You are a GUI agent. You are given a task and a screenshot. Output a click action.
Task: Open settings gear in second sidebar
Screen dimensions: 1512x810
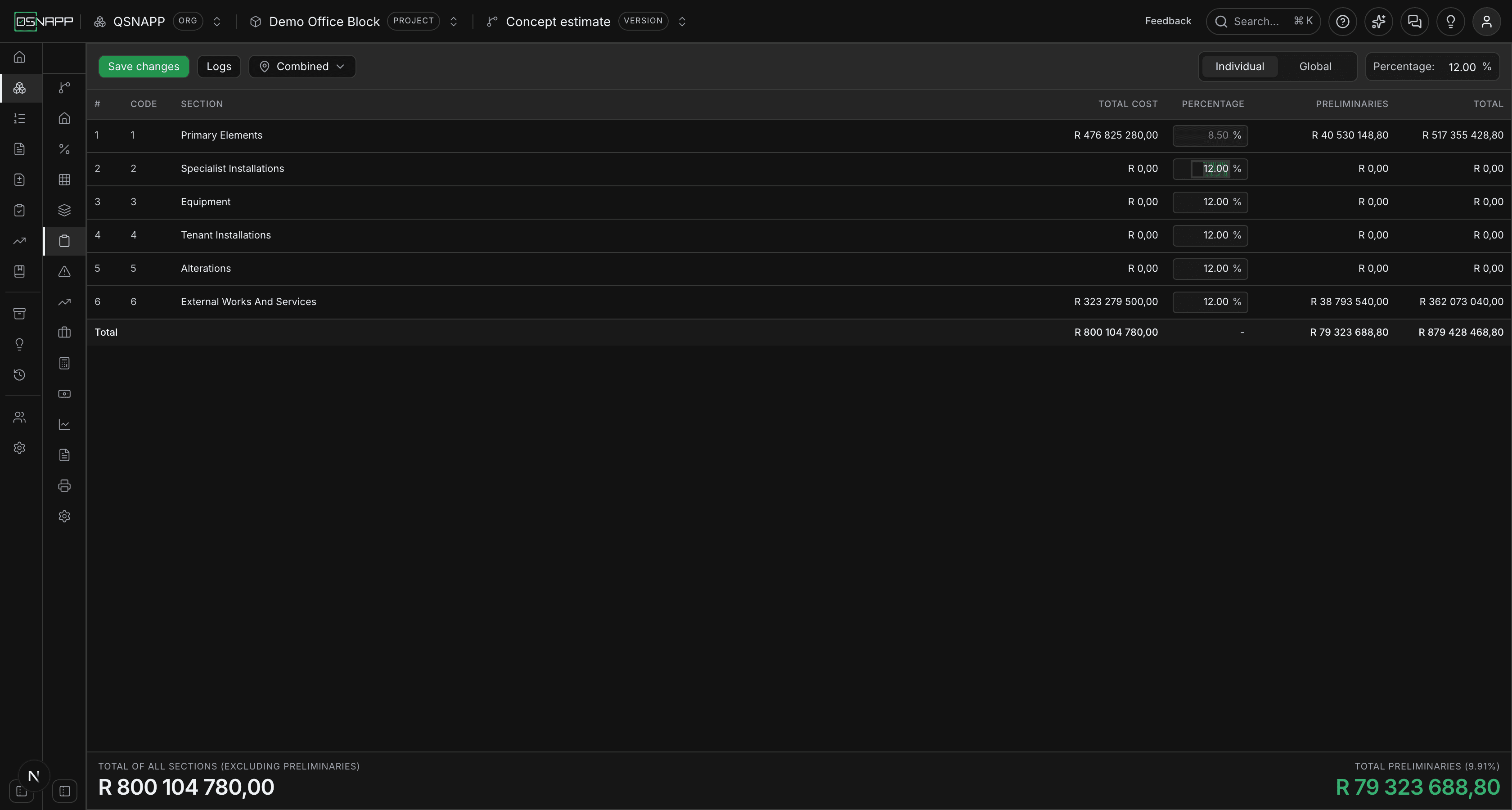[x=64, y=517]
